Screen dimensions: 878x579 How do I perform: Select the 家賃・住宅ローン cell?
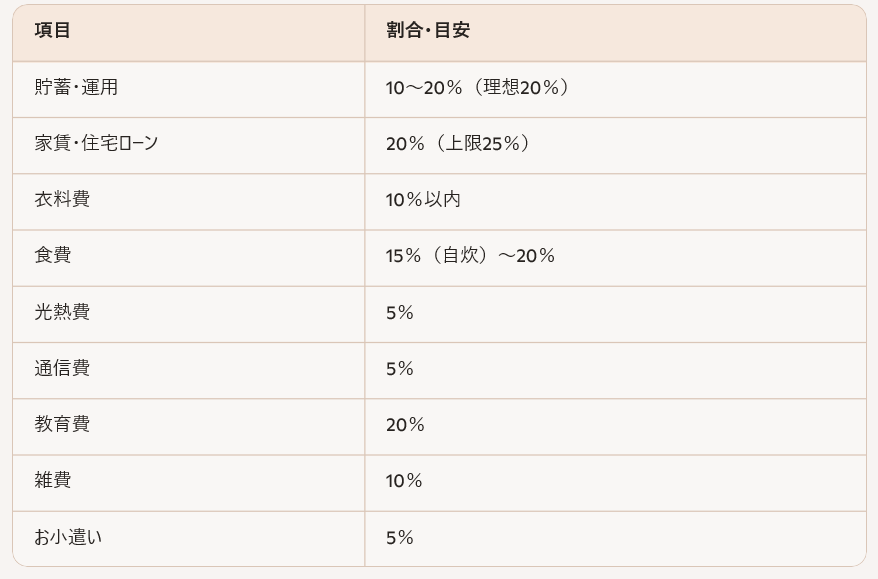96,143
